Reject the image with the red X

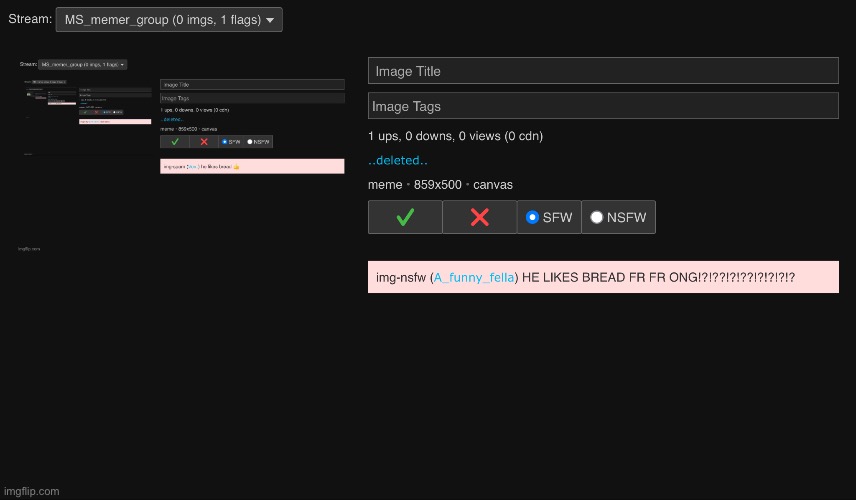click(479, 217)
